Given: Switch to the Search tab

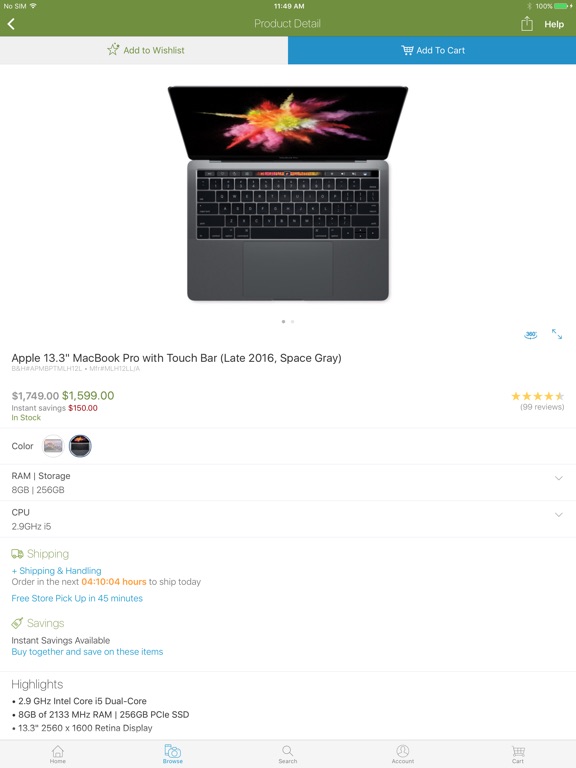Looking at the screenshot, I should coord(288,754).
